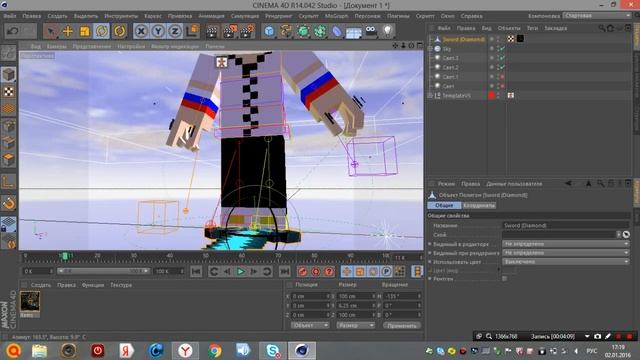Open the MoGraph menu
The image size is (640, 360).
pos(336,16)
